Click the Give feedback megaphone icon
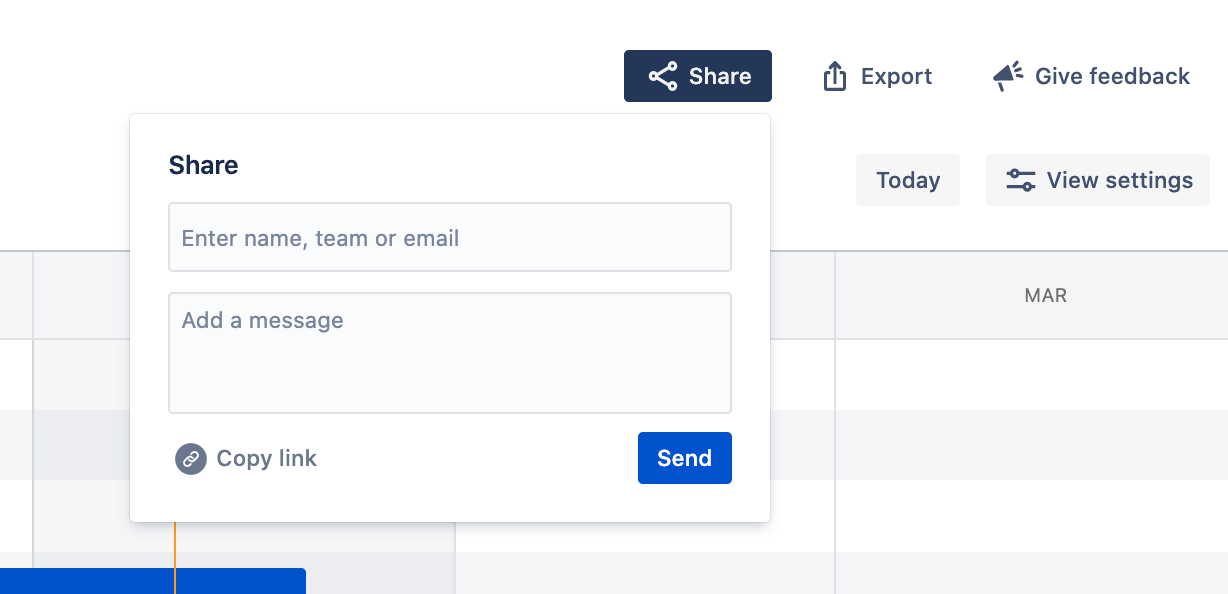 click(1007, 77)
